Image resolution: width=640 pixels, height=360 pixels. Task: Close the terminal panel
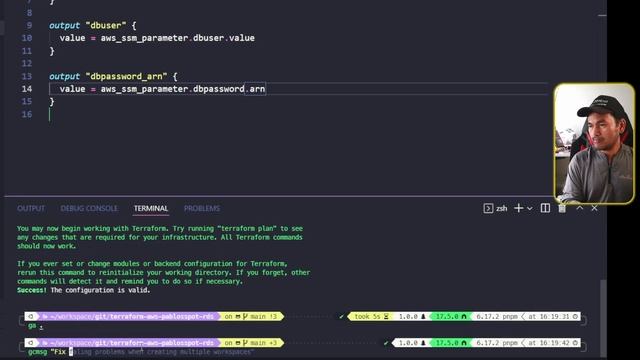click(x=594, y=208)
